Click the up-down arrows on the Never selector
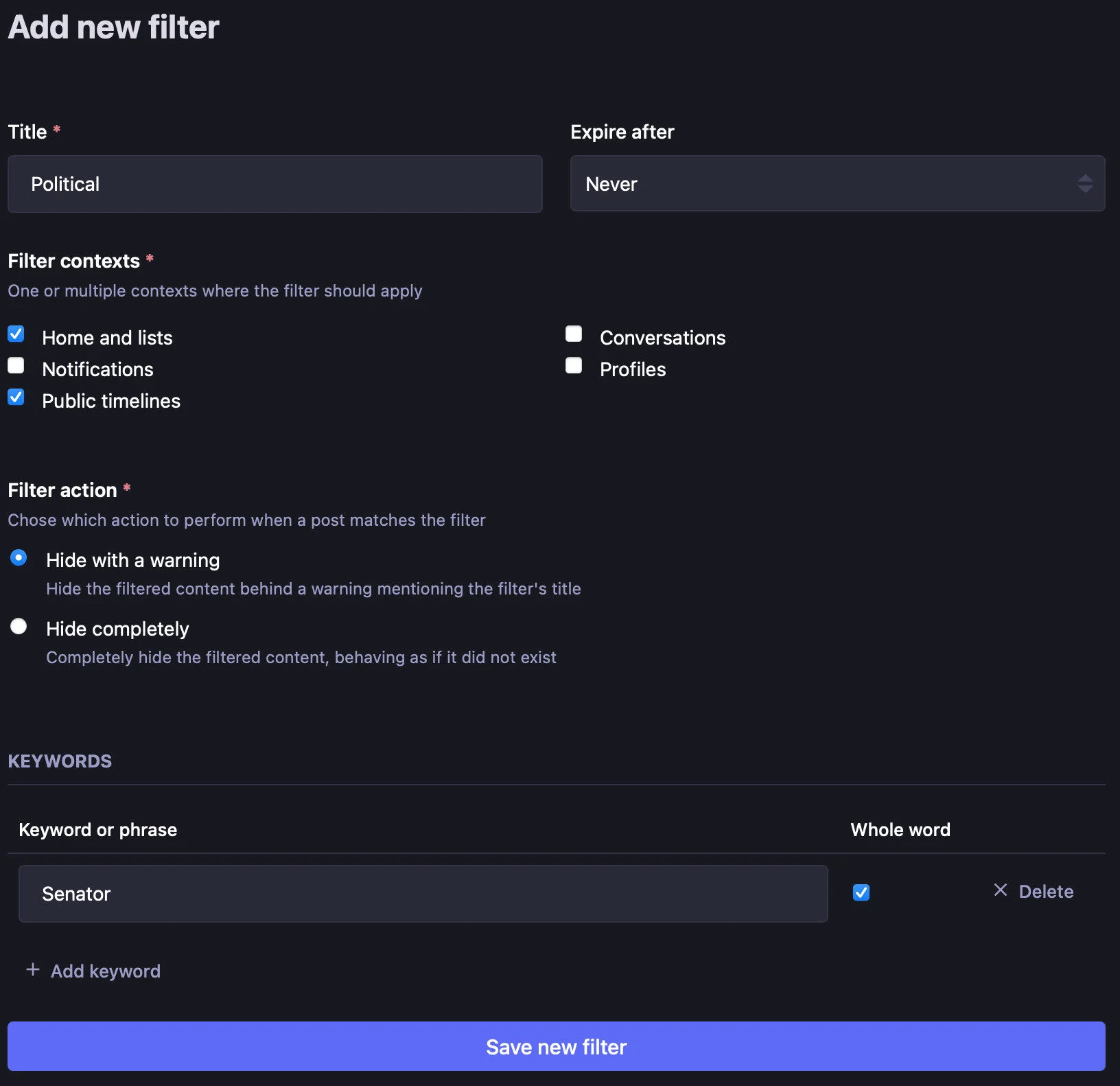This screenshot has width=1120, height=1086. [x=1085, y=183]
